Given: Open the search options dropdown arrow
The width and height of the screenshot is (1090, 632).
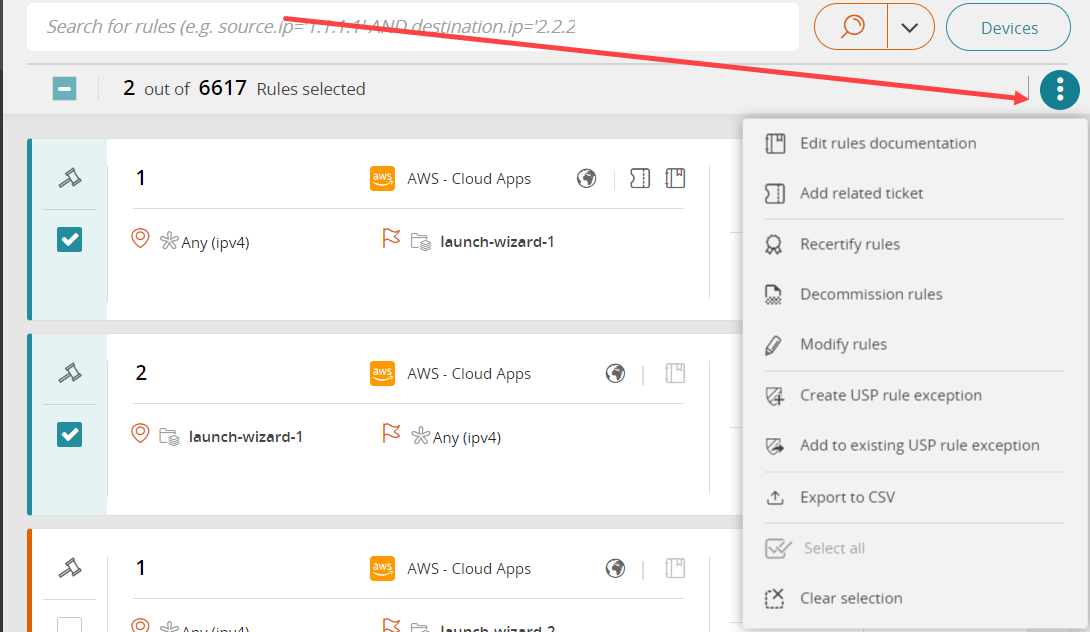Looking at the screenshot, I should coord(909,27).
